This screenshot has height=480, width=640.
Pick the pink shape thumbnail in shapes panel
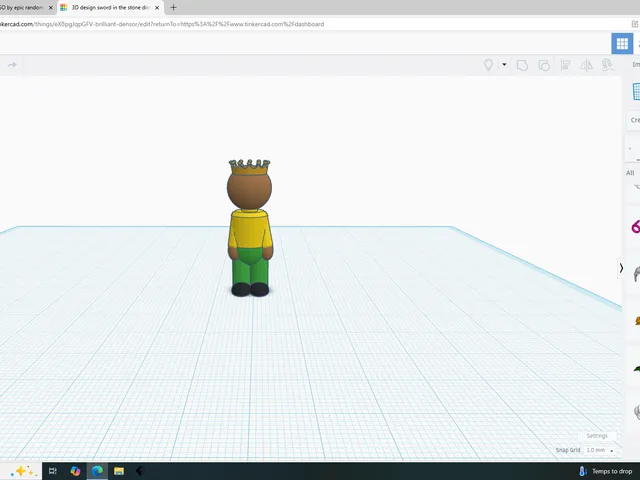[x=636, y=227]
